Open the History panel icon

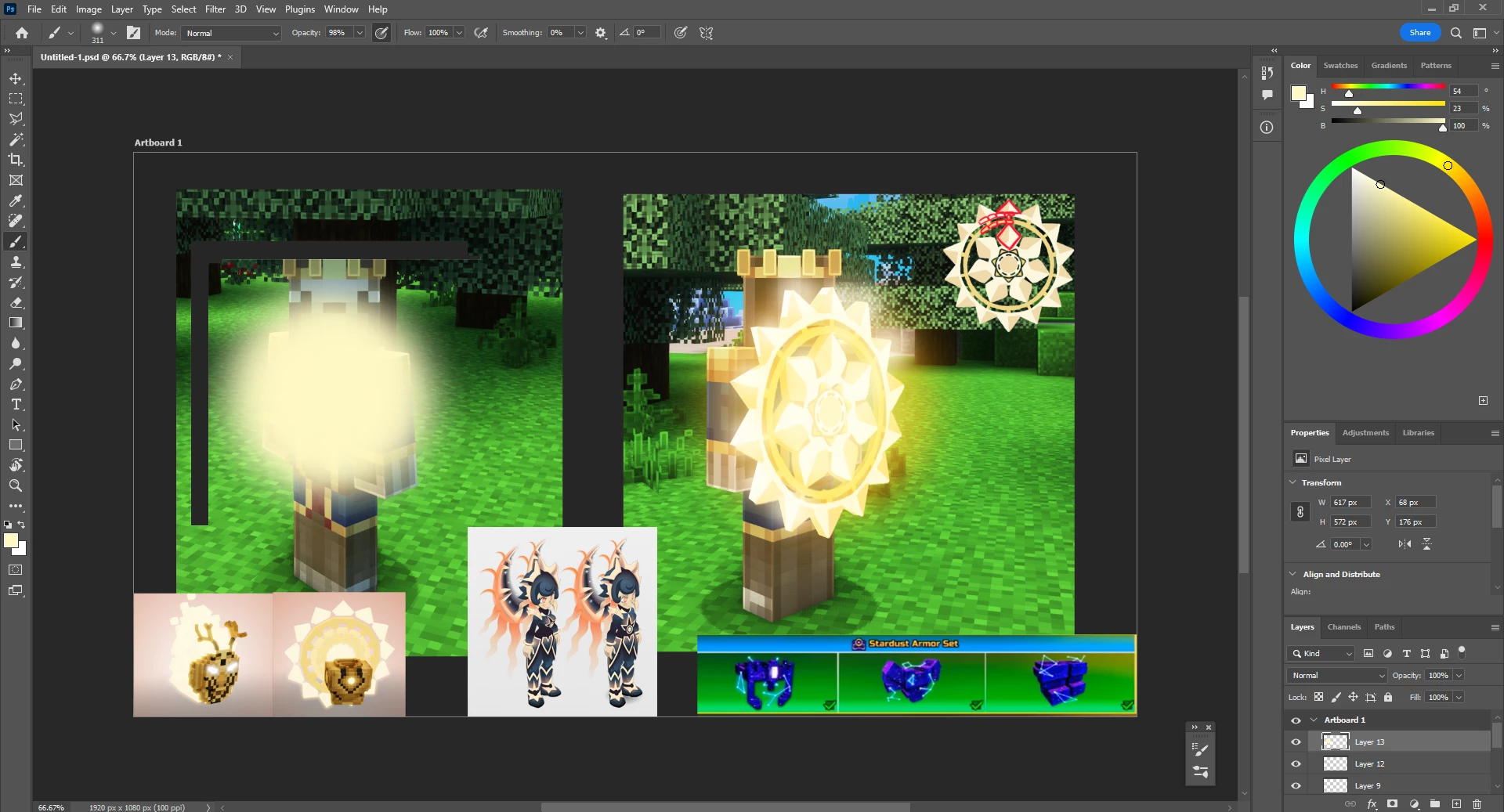1267,73
